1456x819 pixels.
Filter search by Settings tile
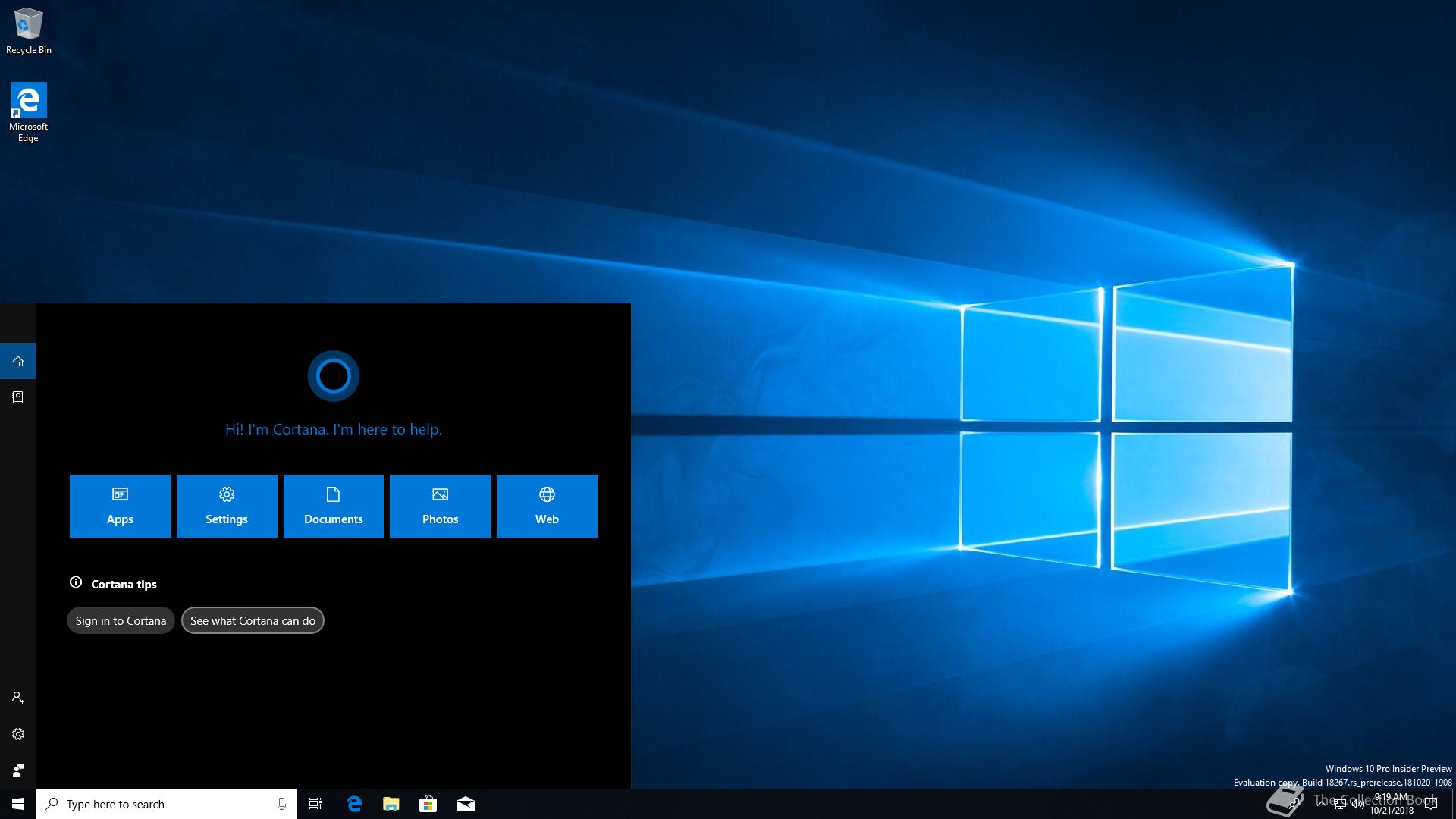pos(227,507)
